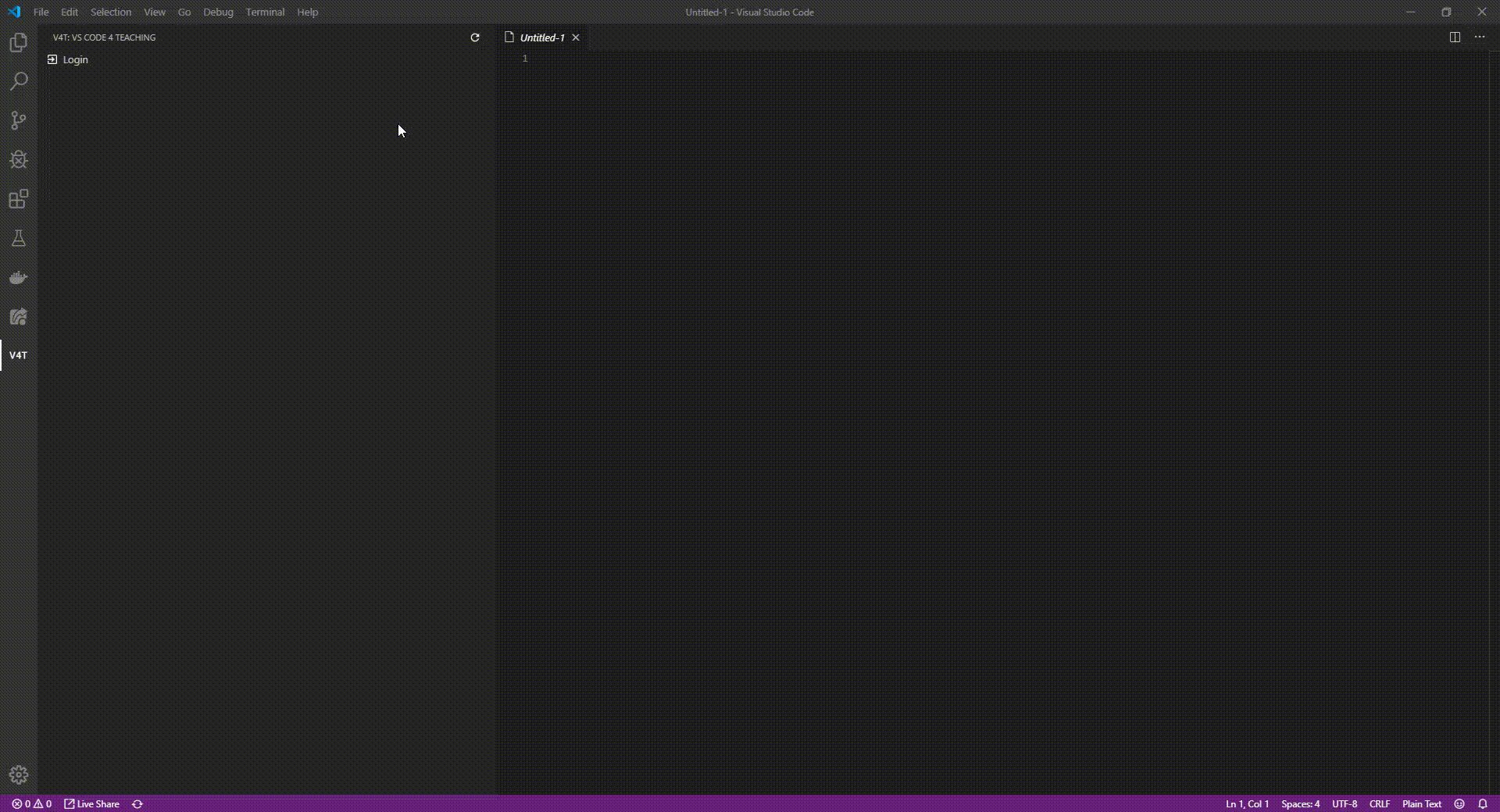Change indentation via Spaces: 4
1500x812 pixels.
1300,803
